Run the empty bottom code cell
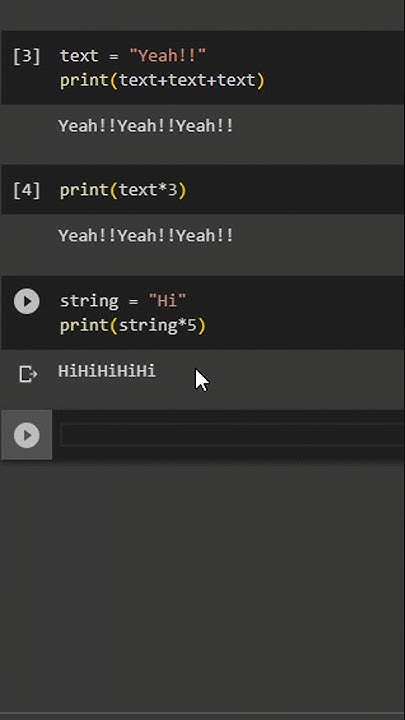Image resolution: width=405 pixels, height=720 pixels. (27, 435)
